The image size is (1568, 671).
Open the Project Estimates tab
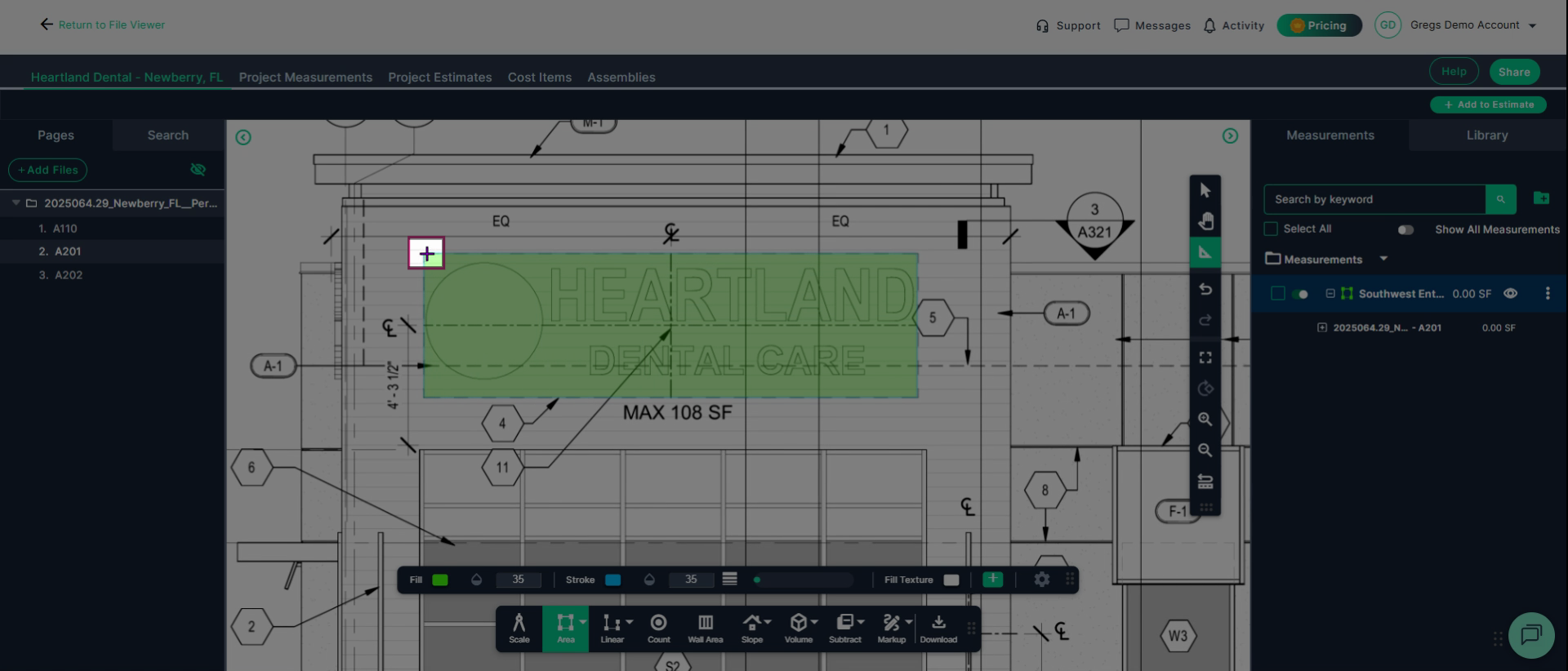click(439, 78)
